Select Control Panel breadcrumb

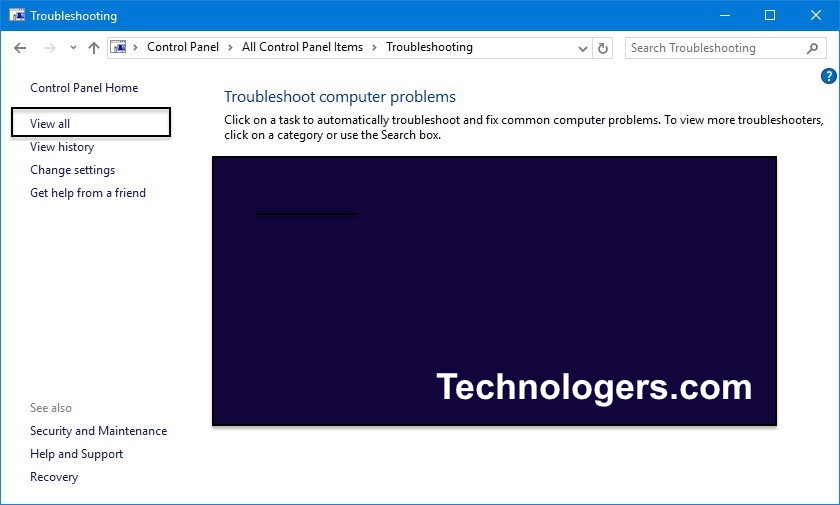click(183, 47)
